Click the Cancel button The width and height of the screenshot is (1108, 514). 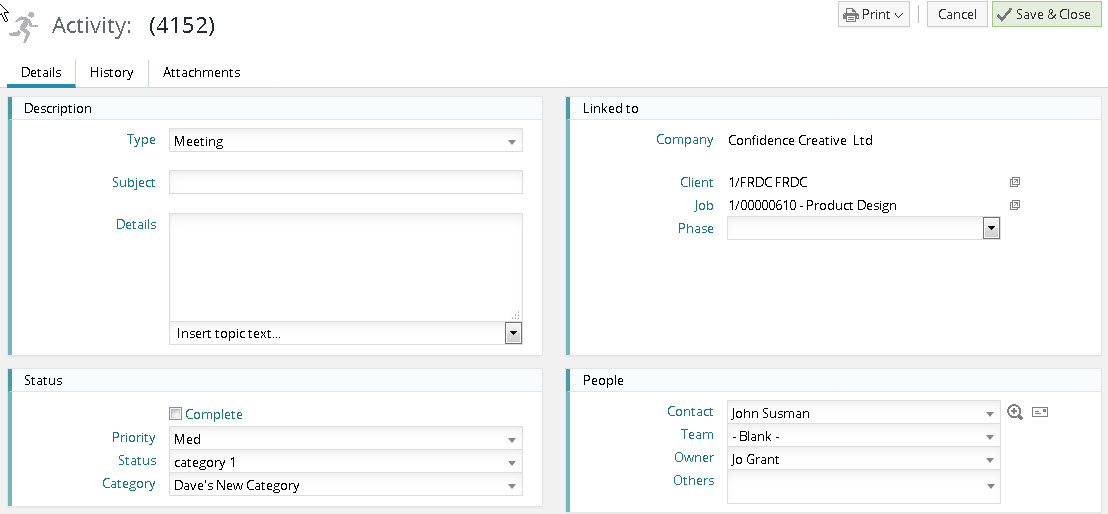click(957, 14)
